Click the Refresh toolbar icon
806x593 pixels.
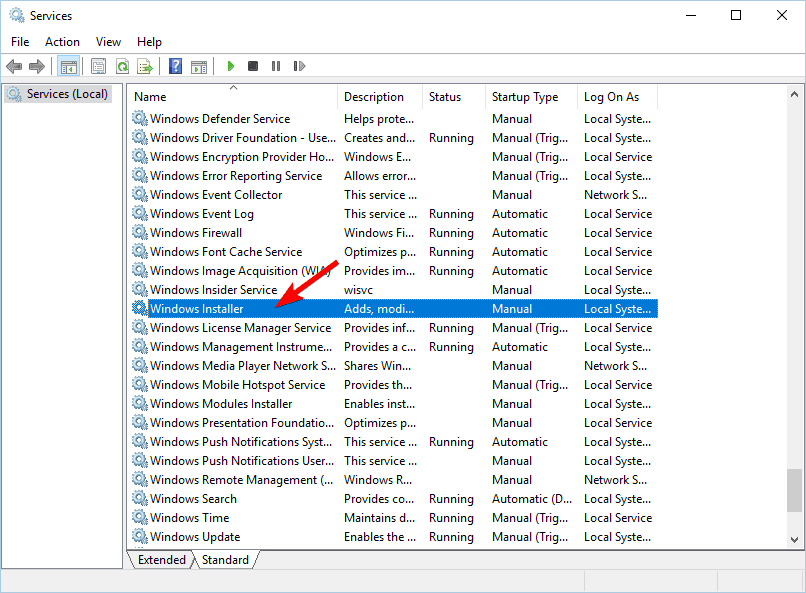(x=122, y=66)
